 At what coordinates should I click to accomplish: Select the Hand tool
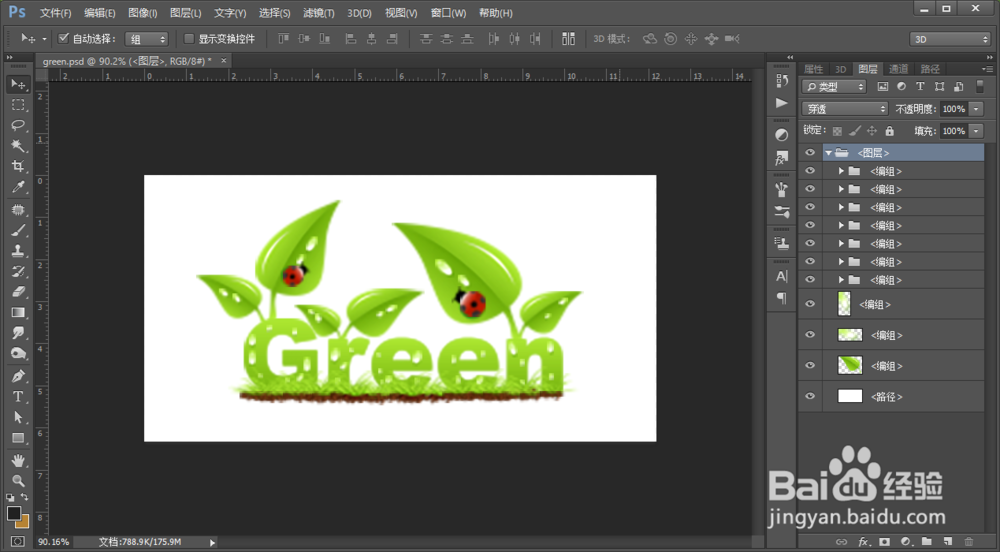click(x=18, y=460)
